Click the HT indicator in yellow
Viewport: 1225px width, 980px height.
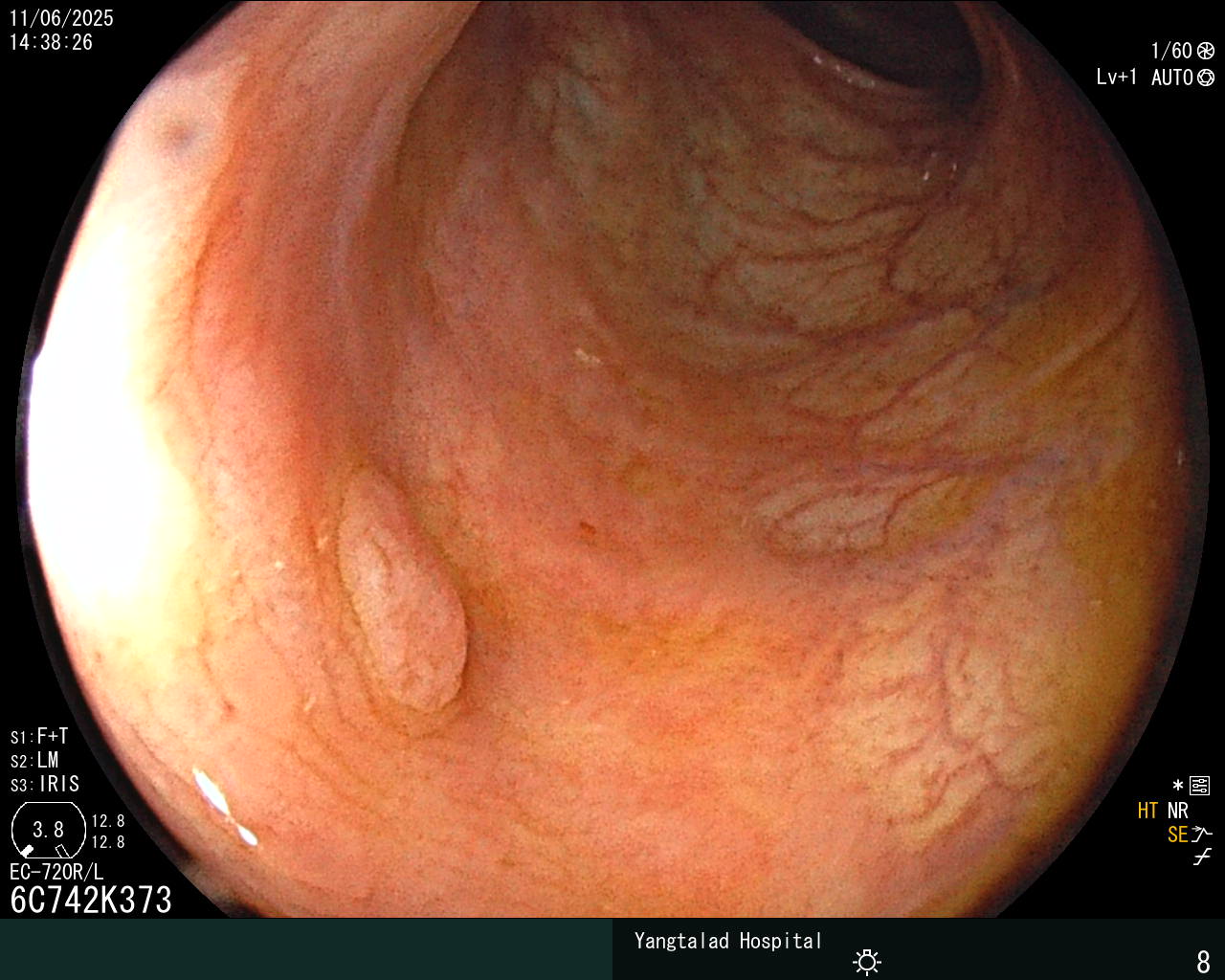coord(1147,811)
